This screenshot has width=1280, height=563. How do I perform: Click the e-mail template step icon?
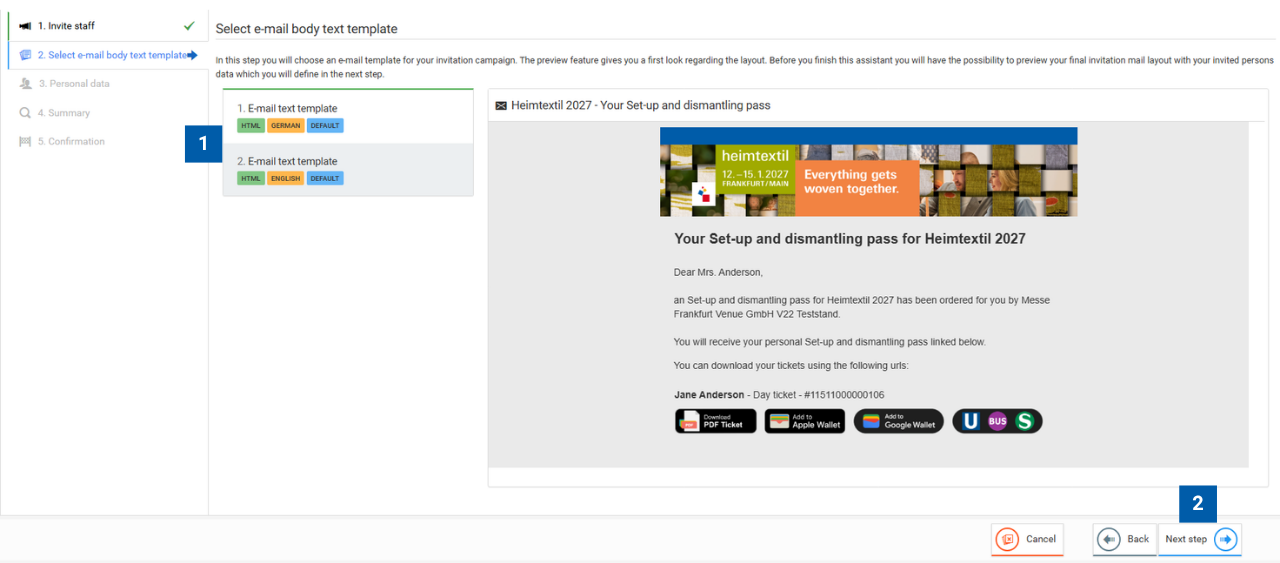pyautogui.click(x=25, y=55)
